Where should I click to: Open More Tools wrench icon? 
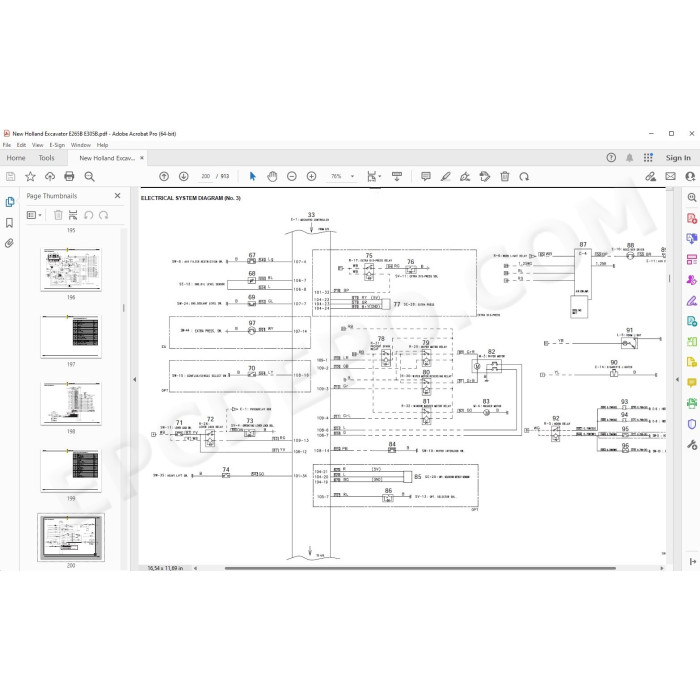click(692, 445)
